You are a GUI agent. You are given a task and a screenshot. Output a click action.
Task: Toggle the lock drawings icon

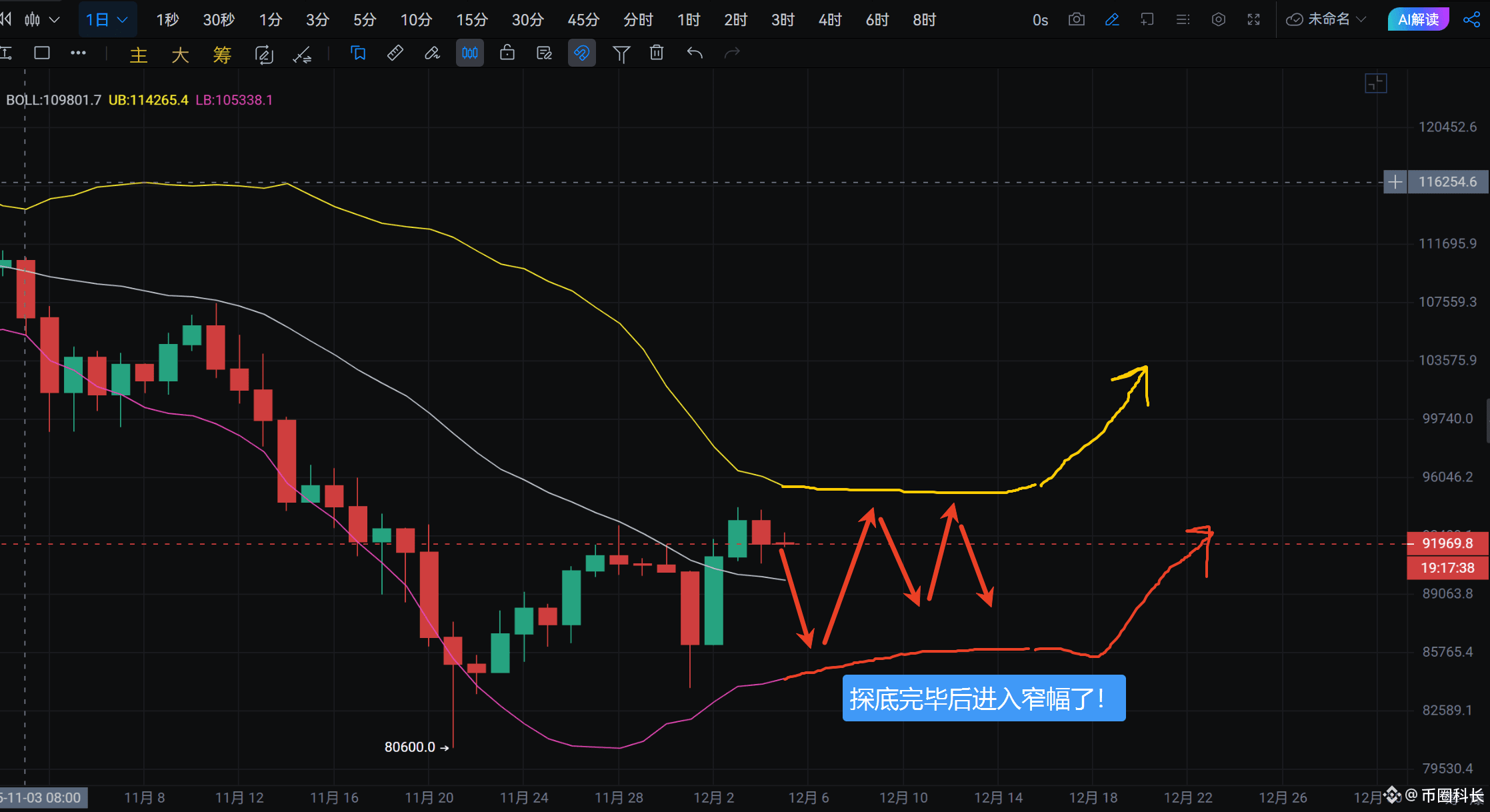[507, 53]
